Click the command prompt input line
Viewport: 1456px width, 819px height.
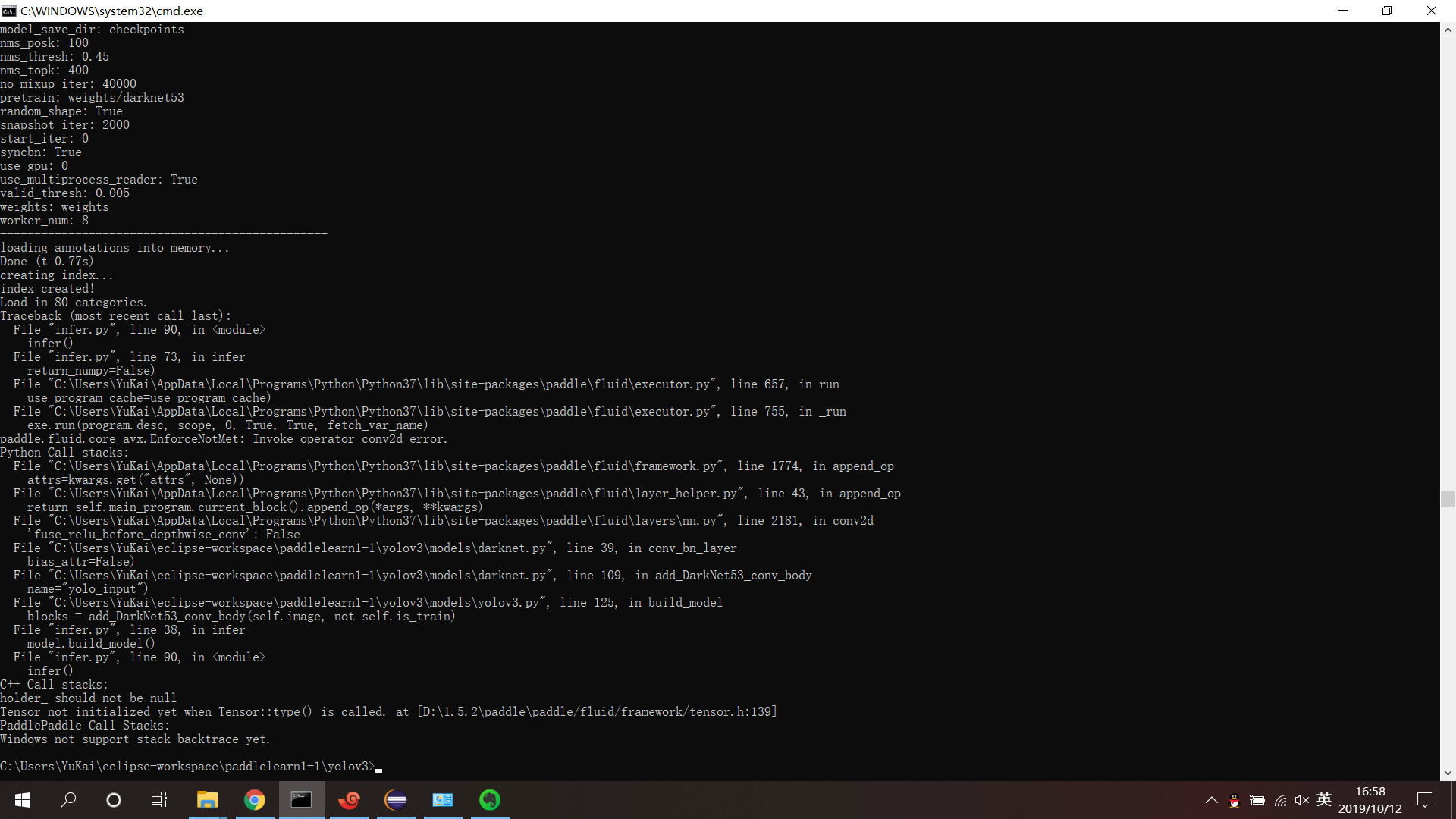click(x=379, y=767)
